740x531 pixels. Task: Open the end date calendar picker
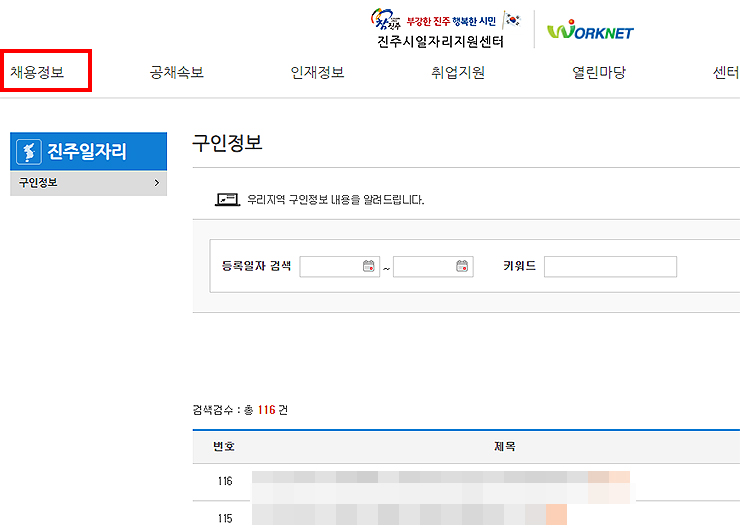click(x=462, y=266)
